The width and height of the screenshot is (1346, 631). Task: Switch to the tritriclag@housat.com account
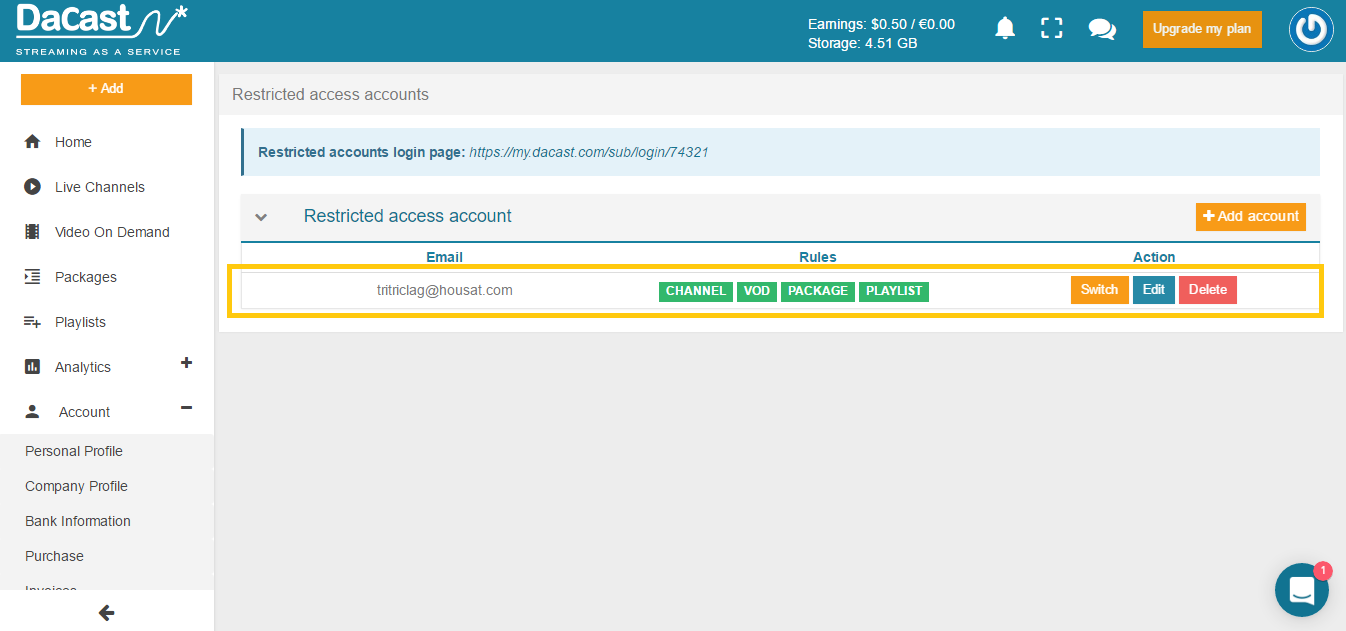[x=1099, y=290]
